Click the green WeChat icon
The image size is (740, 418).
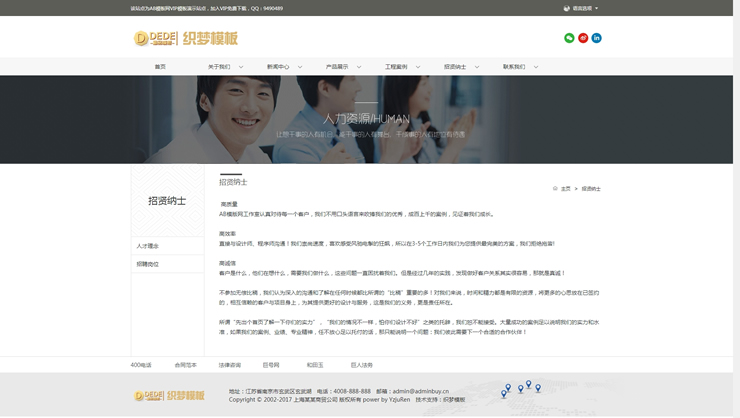pyautogui.click(x=569, y=38)
